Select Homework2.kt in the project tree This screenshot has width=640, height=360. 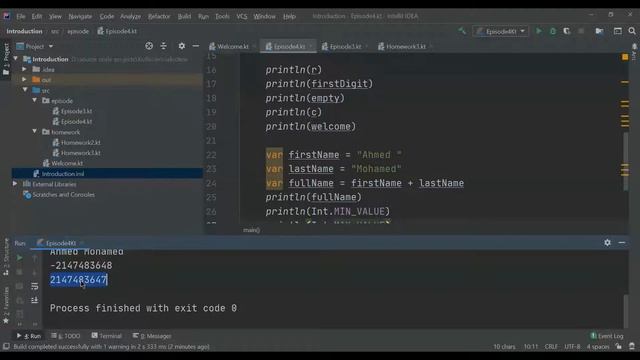click(80, 142)
